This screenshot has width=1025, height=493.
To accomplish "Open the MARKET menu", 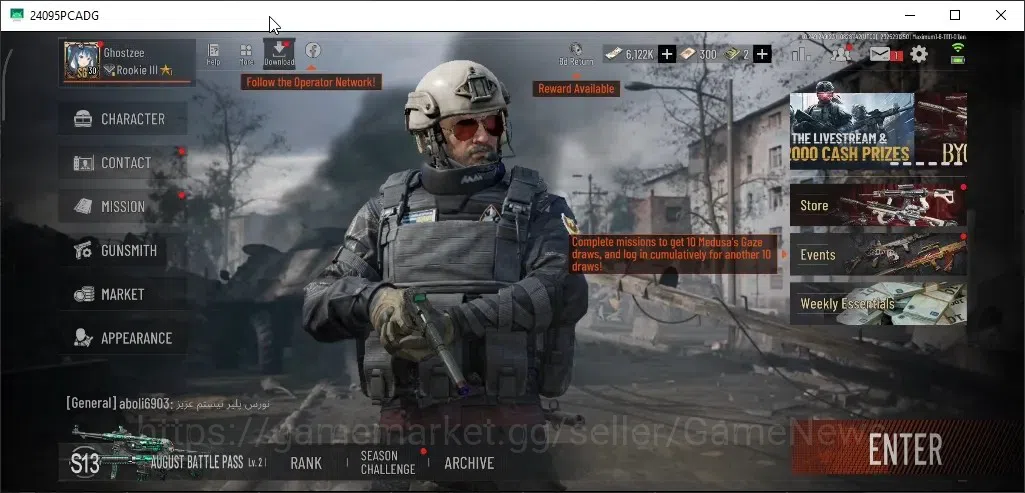I will click(x=123, y=294).
